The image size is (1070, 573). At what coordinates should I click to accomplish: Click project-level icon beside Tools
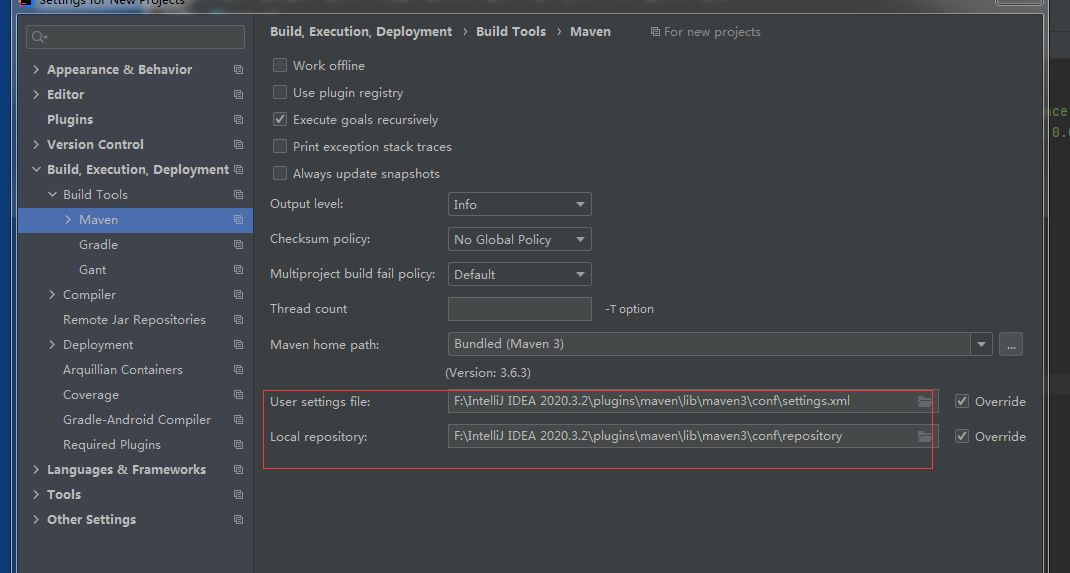pos(238,495)
